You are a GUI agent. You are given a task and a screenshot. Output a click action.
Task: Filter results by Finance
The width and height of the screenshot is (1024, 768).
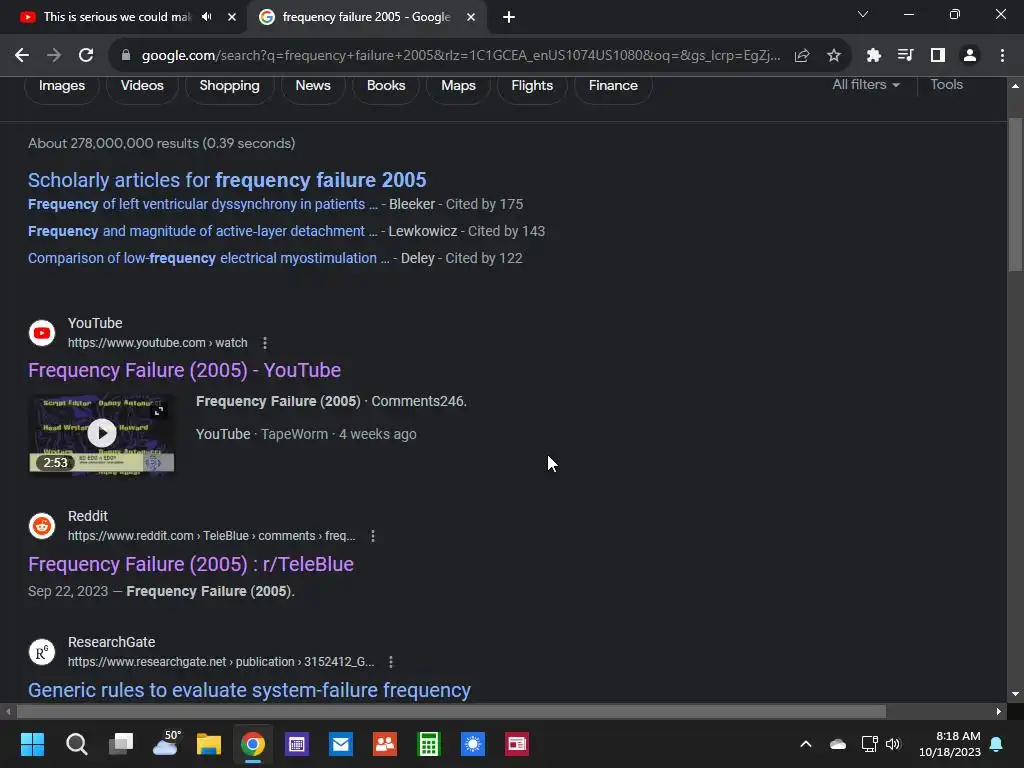point(613,86)
